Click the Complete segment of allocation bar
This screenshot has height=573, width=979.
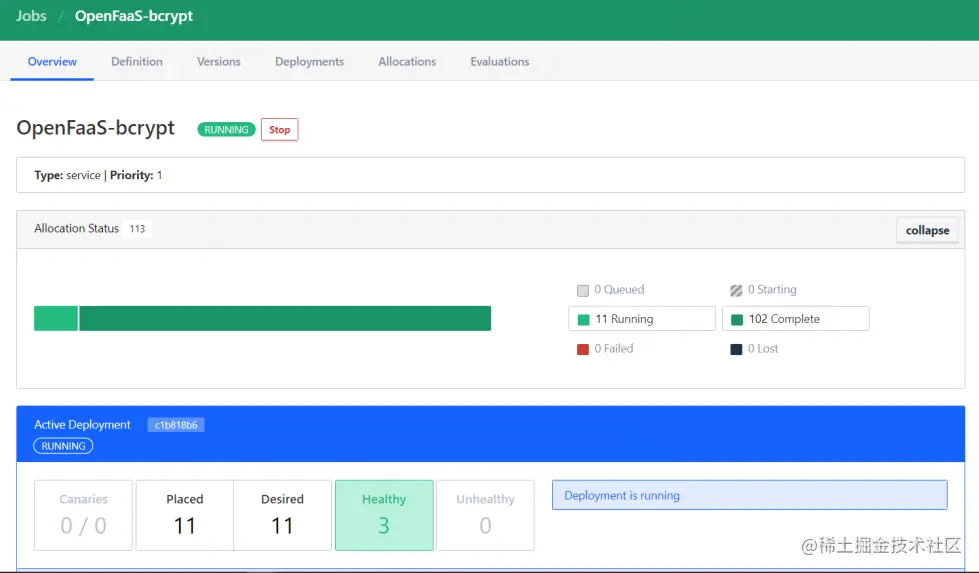click(285, 318)
